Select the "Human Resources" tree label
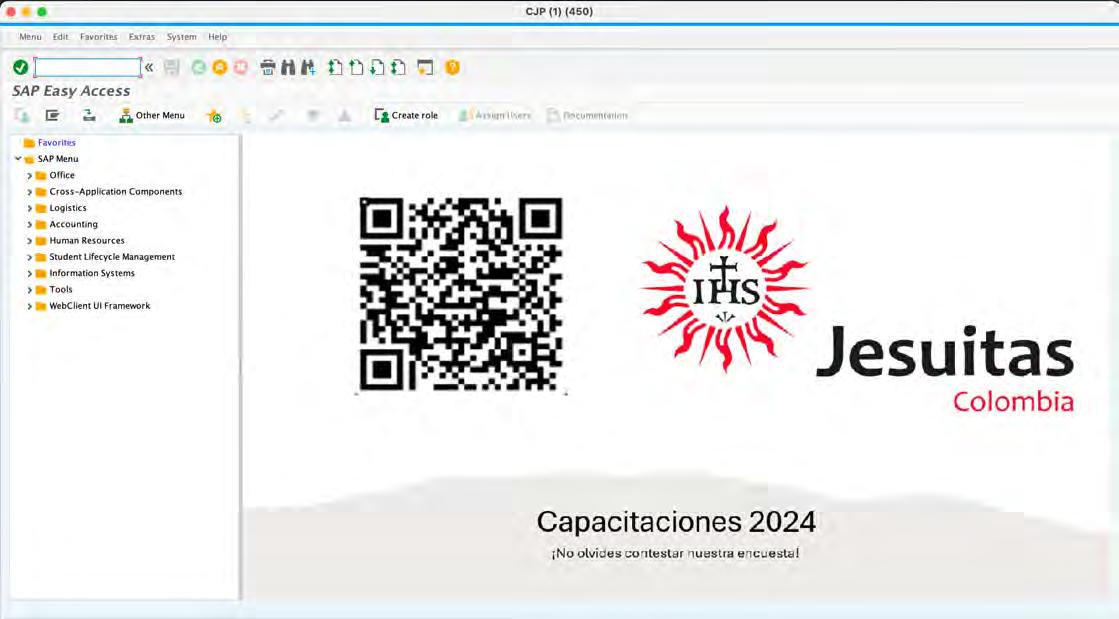Screen dimensions: 1119x619 pyautogui.click(x=87, y=241)
